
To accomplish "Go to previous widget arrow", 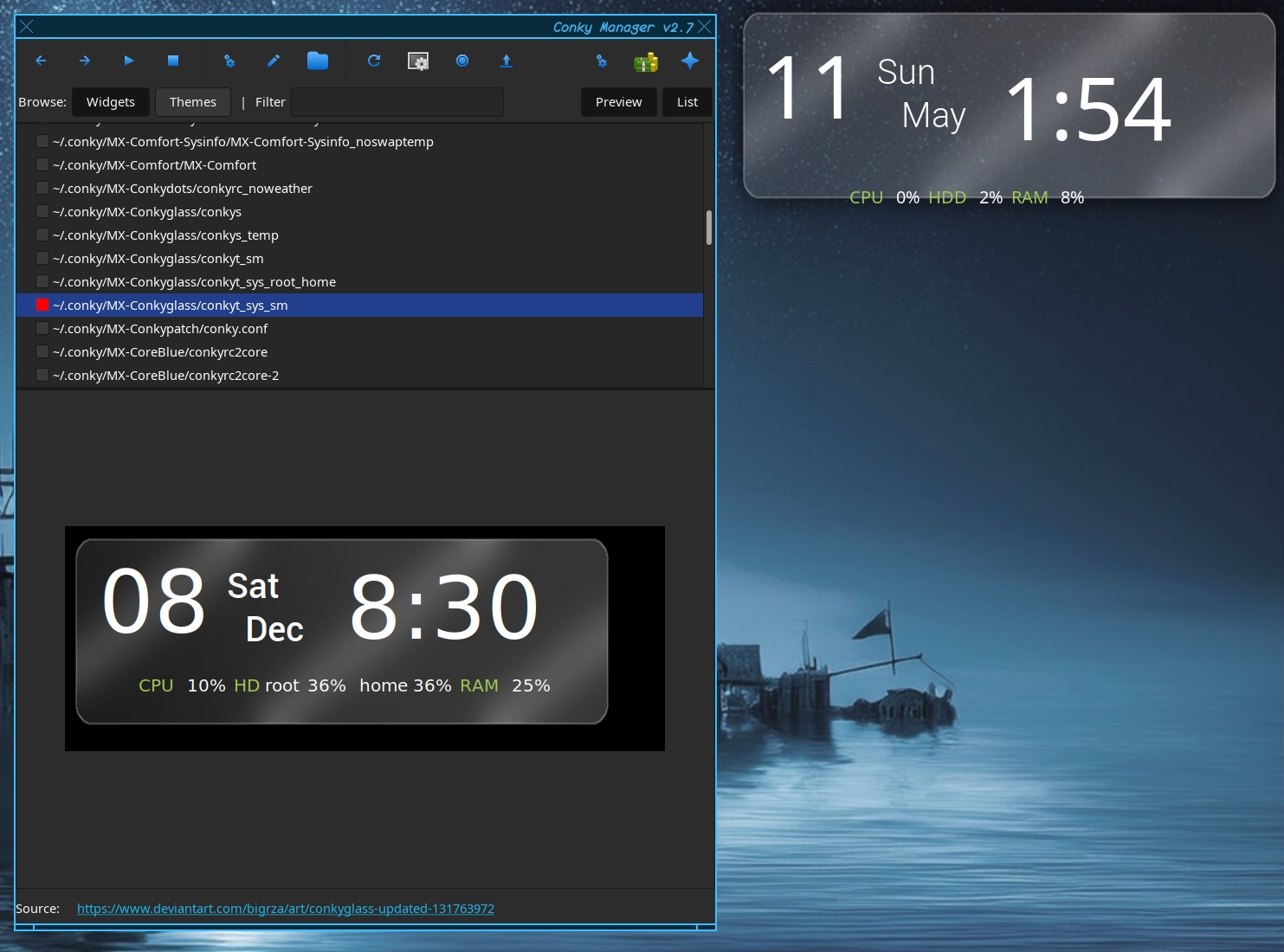I will [x=41, y=61].
